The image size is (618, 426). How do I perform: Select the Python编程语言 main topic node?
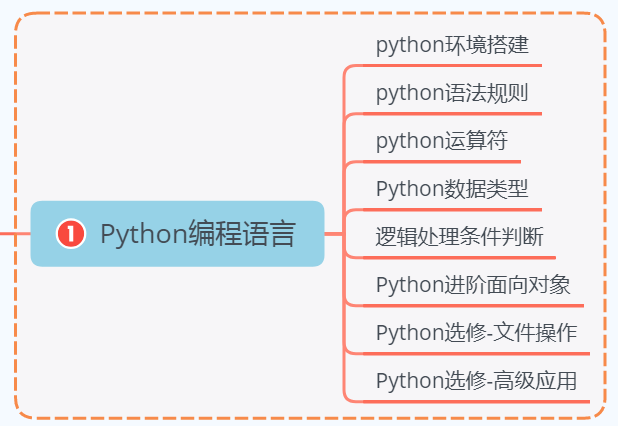pos(177,234)
